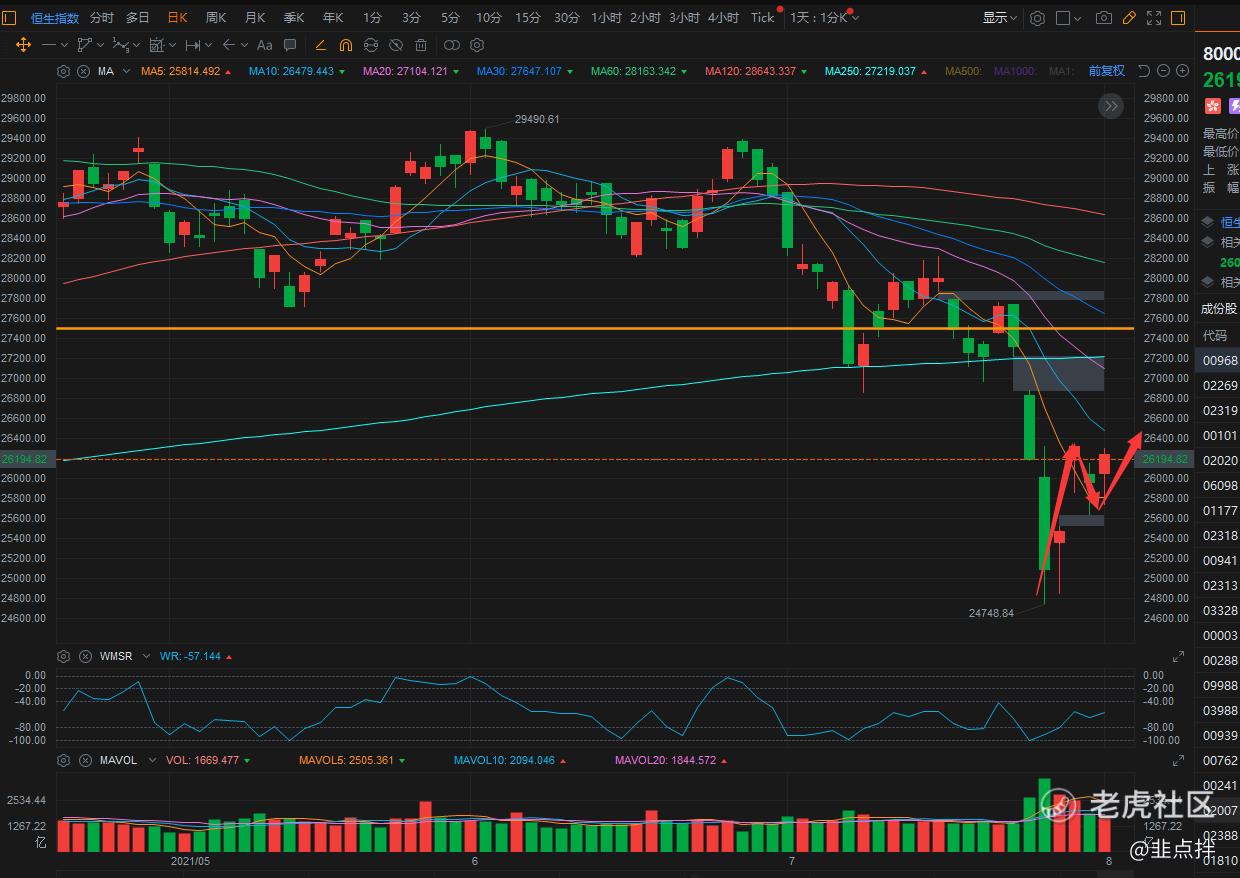The height and width of the screenshot is (878, 1240).
Task: Remove the MAVOL indicator
Action: tap(83, 760)
